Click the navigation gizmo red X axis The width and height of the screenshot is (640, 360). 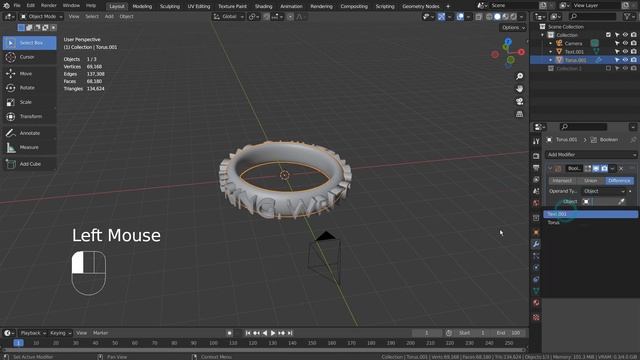(x=522, y=52)
